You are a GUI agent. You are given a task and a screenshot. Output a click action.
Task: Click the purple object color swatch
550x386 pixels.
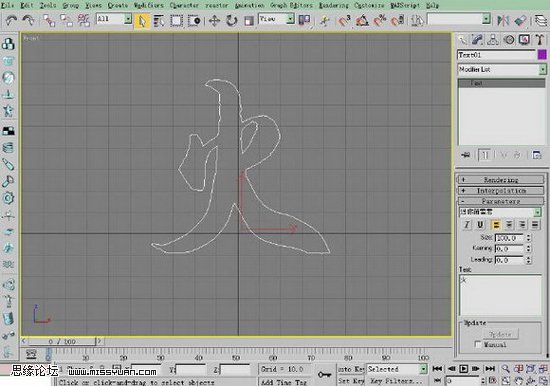point(542,55)
